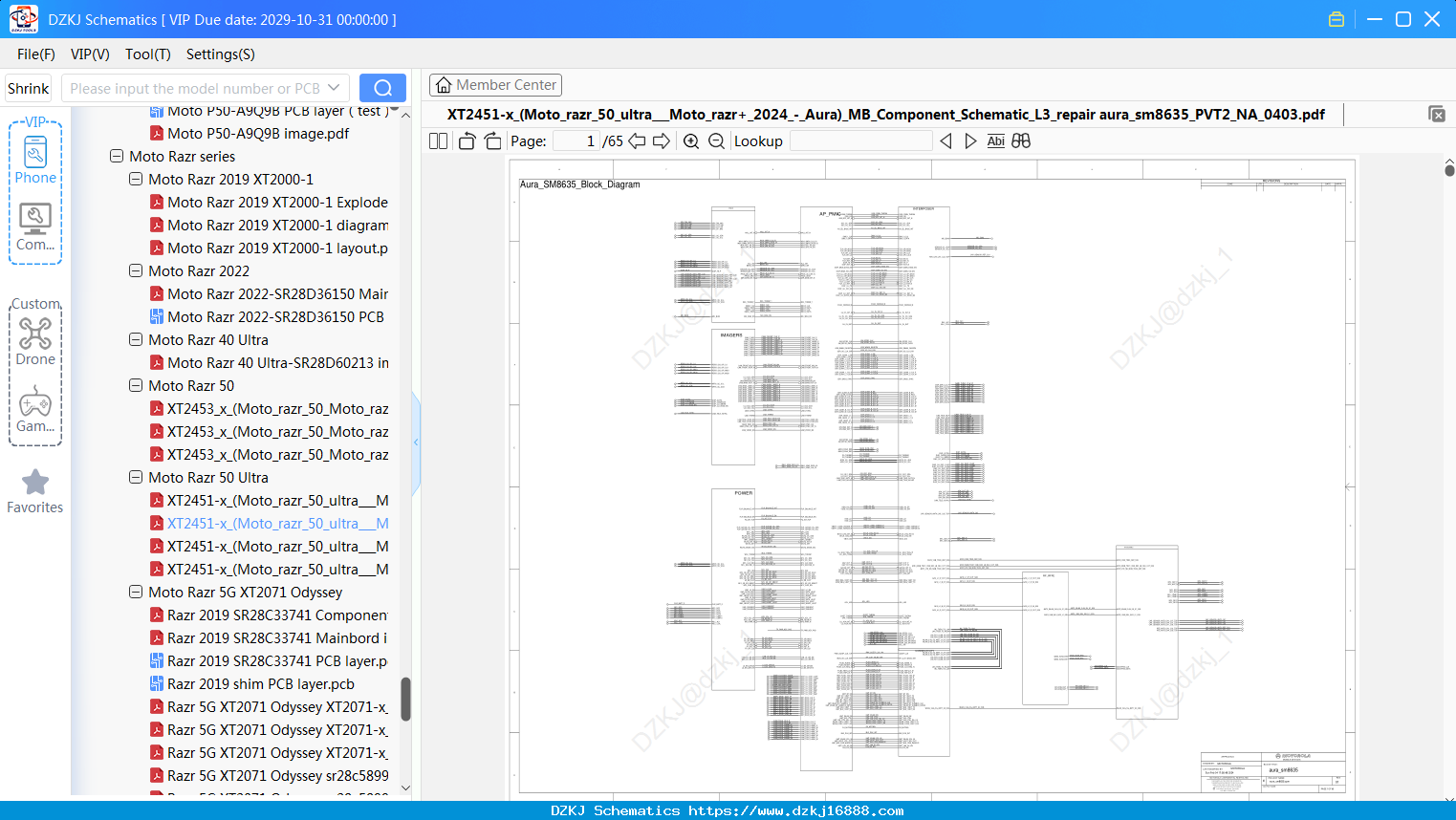Rotate the page clockwise
1456x820 pixels.
[492, 141]
